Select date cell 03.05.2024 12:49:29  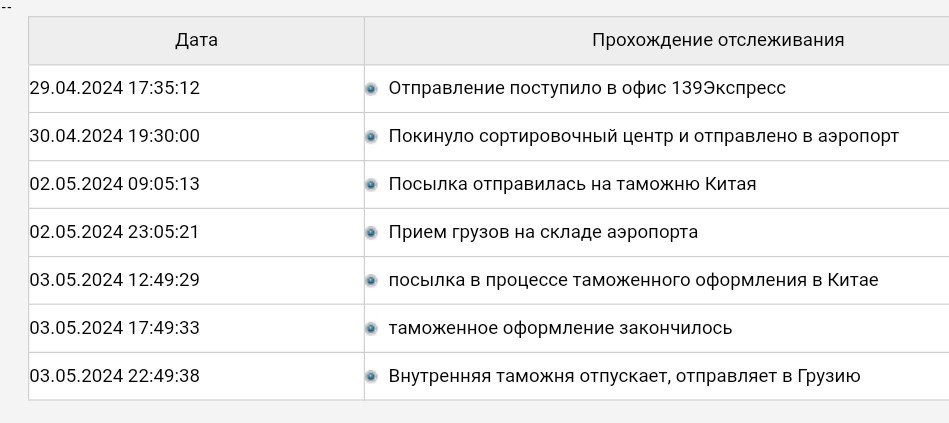pos(196,280)
